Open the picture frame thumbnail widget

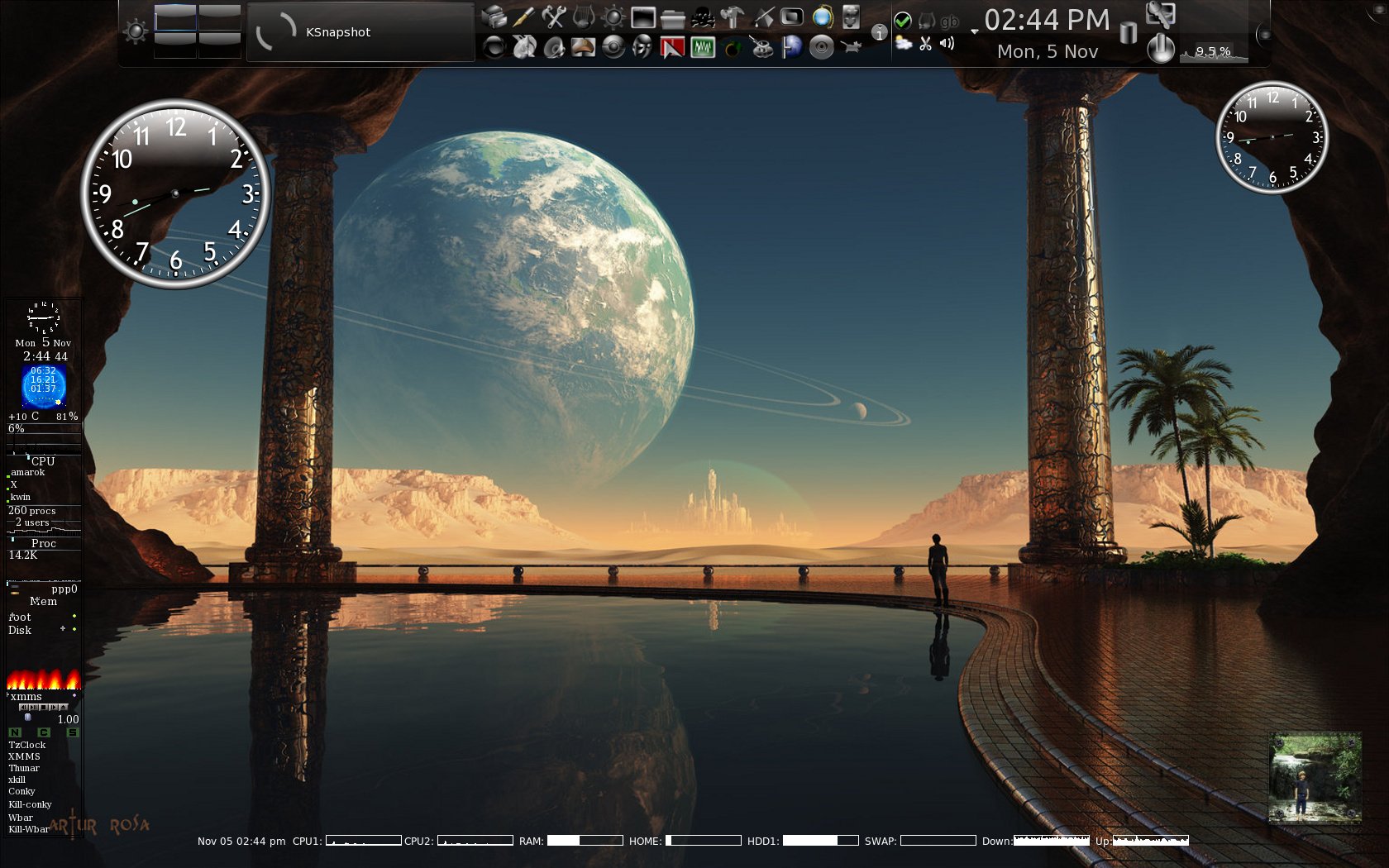click(x=1315, y=777)
